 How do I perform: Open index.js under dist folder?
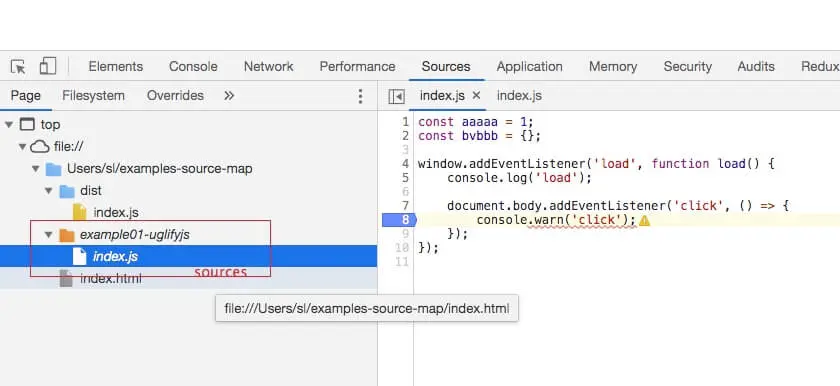[x=116, y=213]
